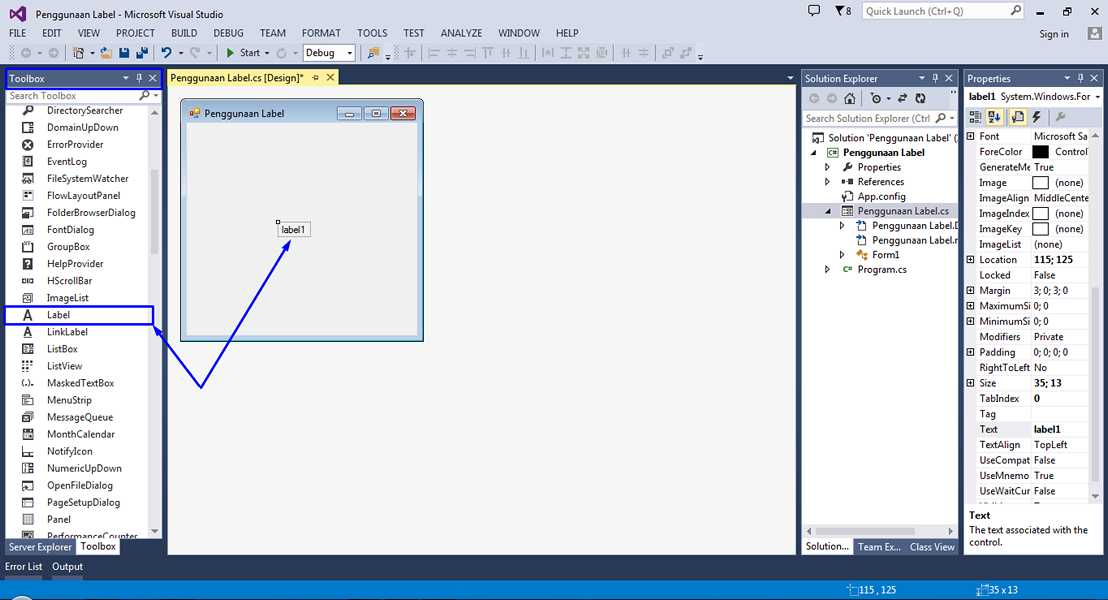Expand the Program.cs node
1108x600 pixels.
(x=827, y=269)
